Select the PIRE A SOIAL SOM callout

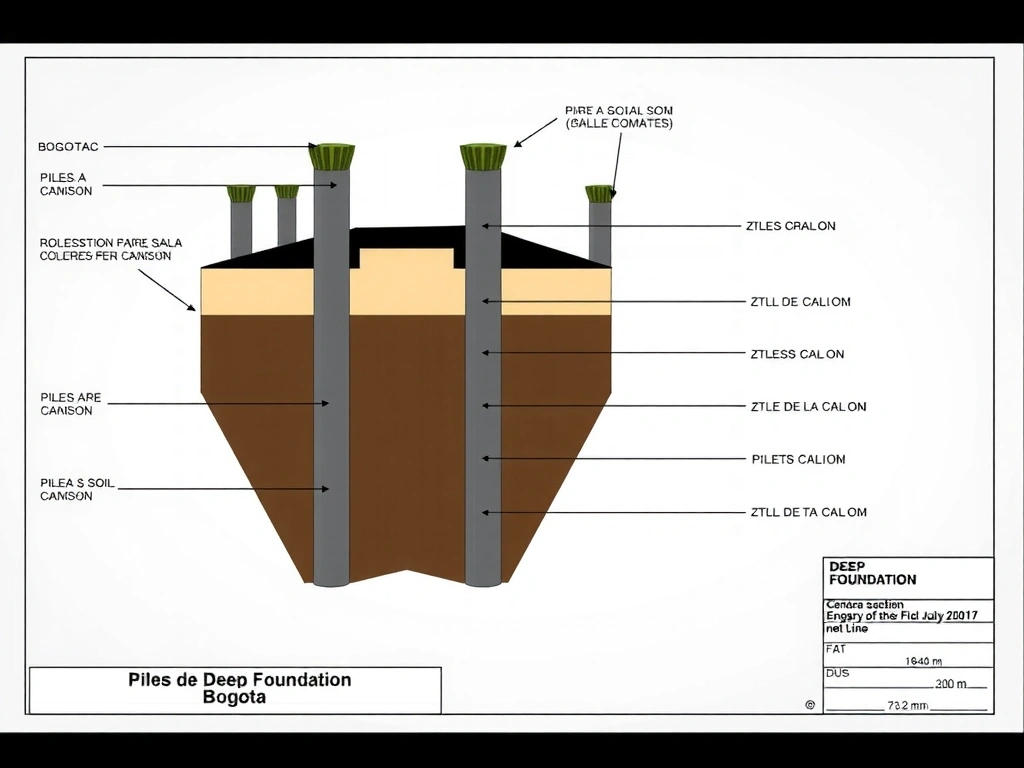[x=618, y=117]
